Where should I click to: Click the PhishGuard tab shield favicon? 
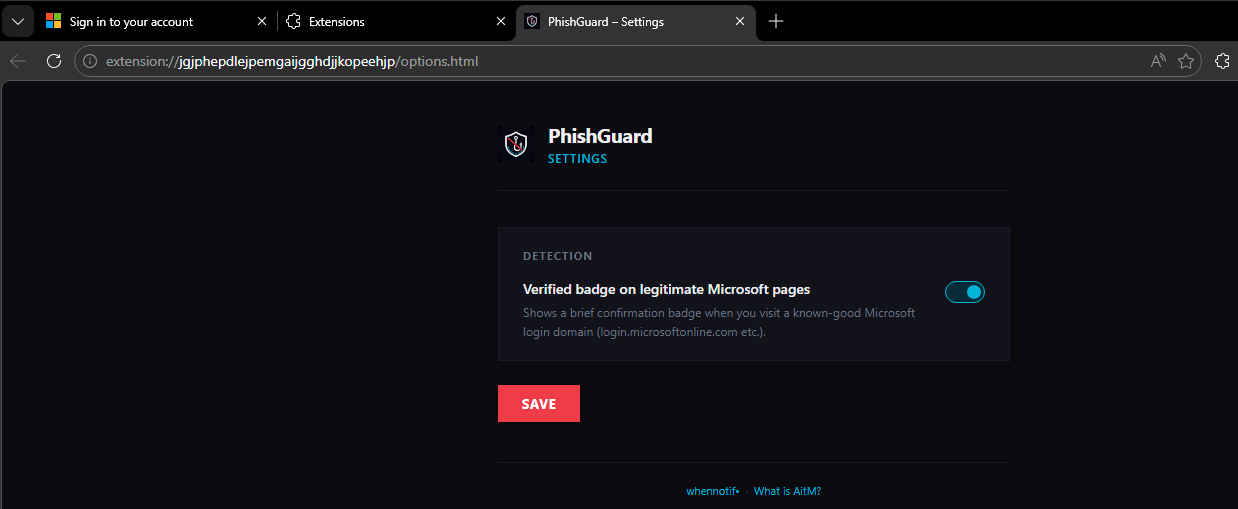pyautogui.click(x=532, y=21)
